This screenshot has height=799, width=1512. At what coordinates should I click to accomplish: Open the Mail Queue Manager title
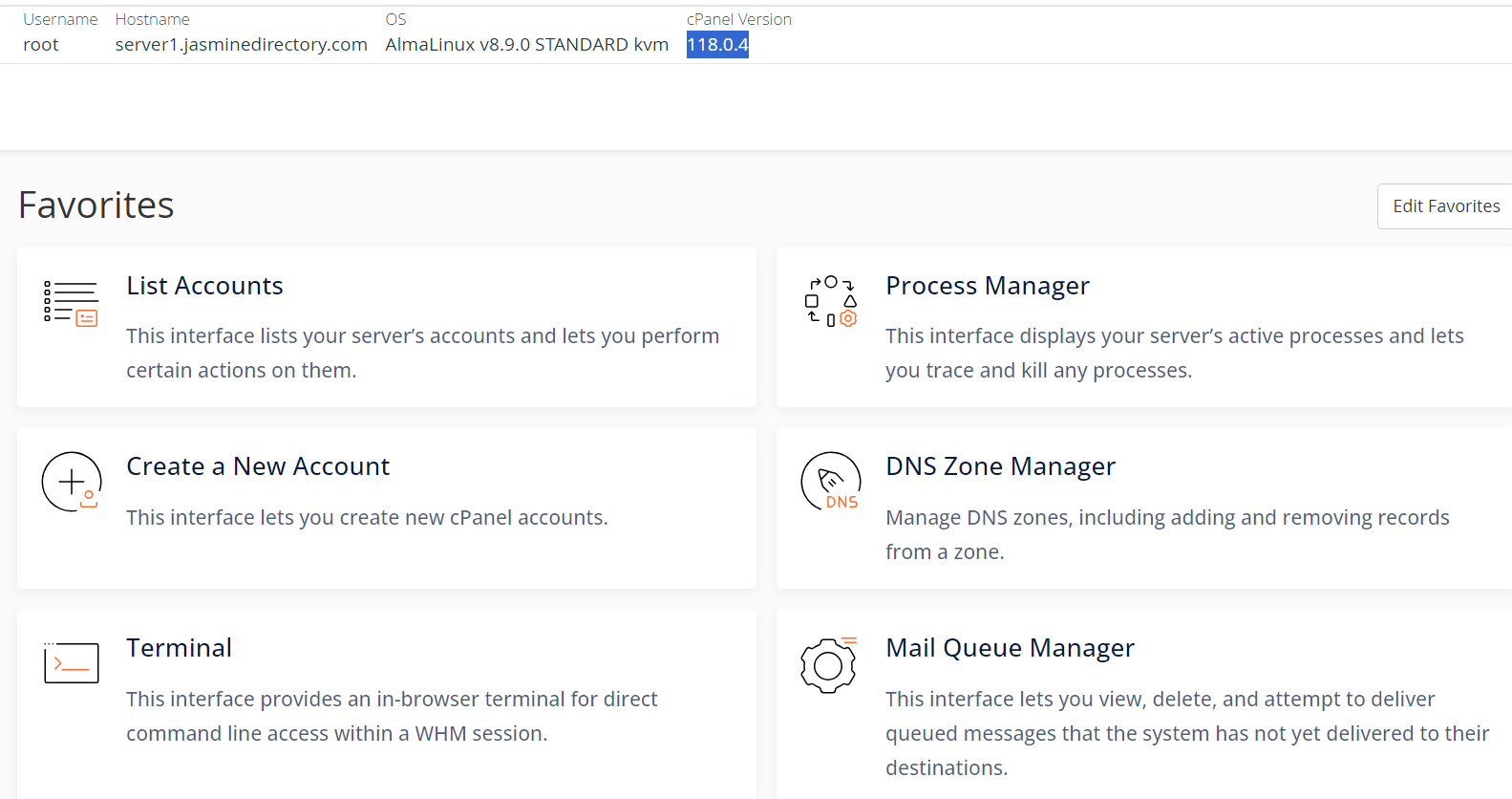coord(1010,648)
